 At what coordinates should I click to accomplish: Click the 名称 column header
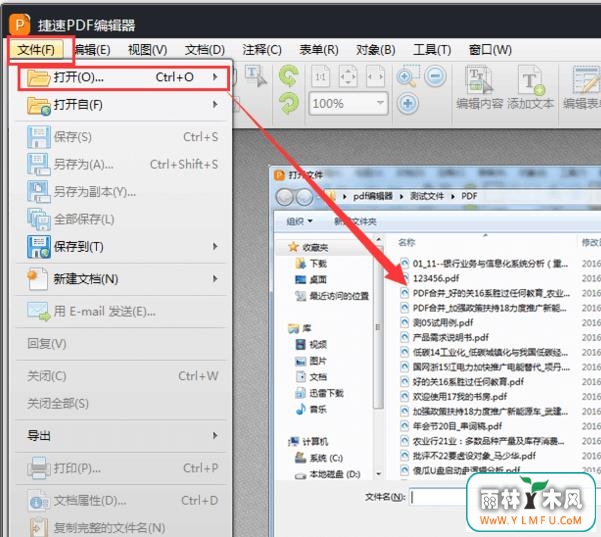pyautogui.click(x=406, y=243)
